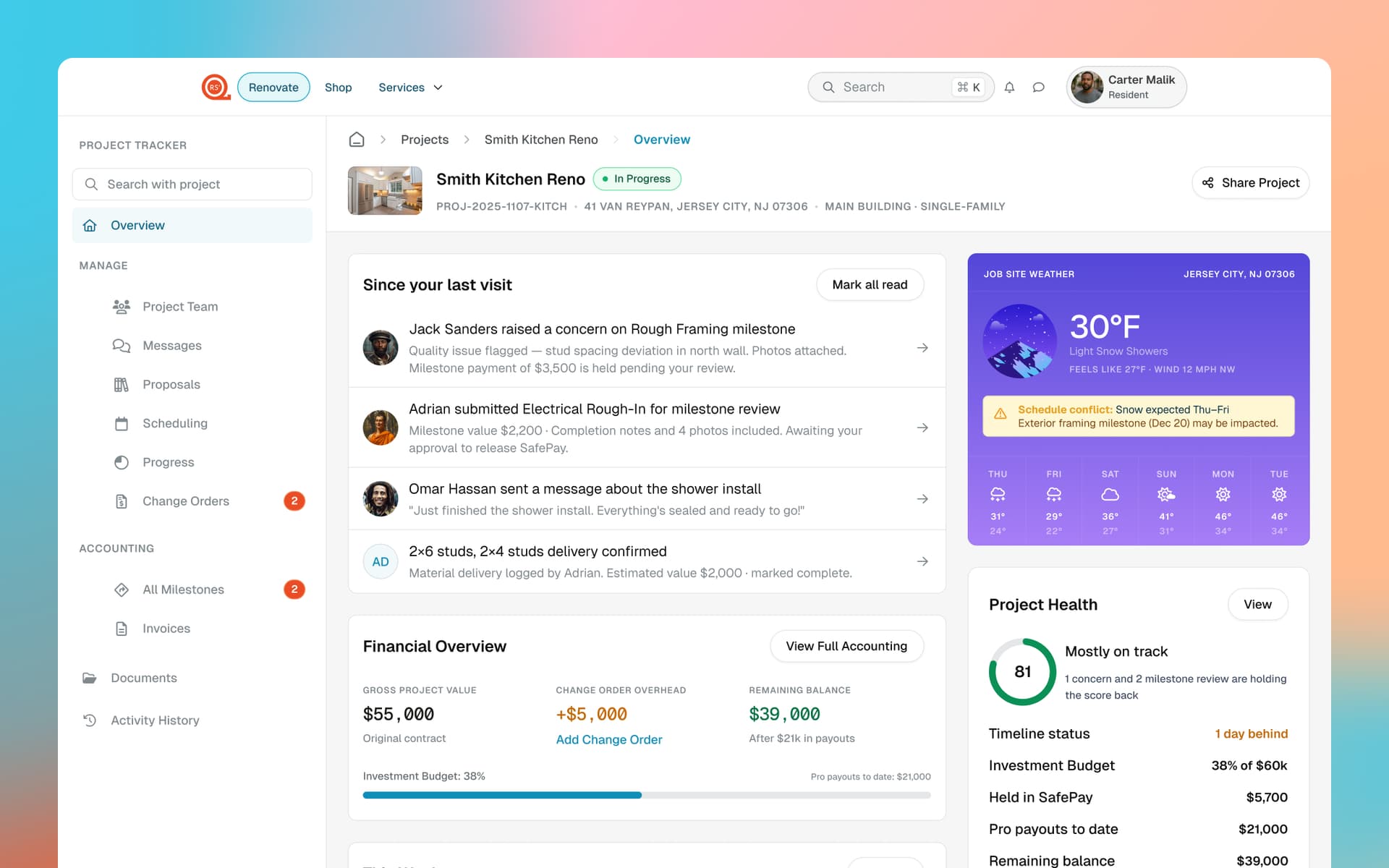The image size is (1389, 868).
Task: Click the Share Project button
Action: 1251,183
